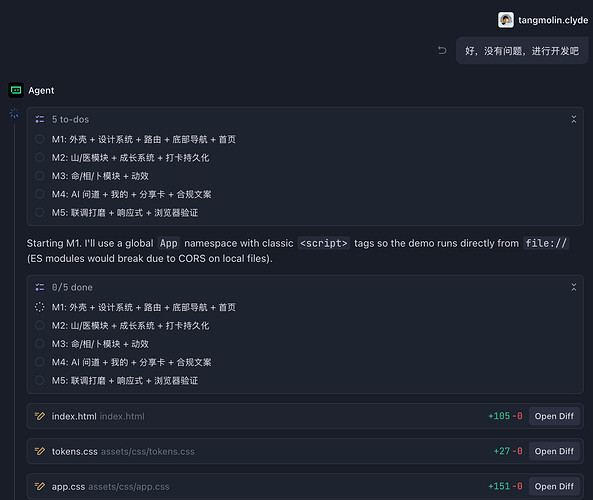This screenshot has width=593, height=500.
Task: Toggle the M3 circle in 5 to-dos list
Action: [x=39, y=176]
